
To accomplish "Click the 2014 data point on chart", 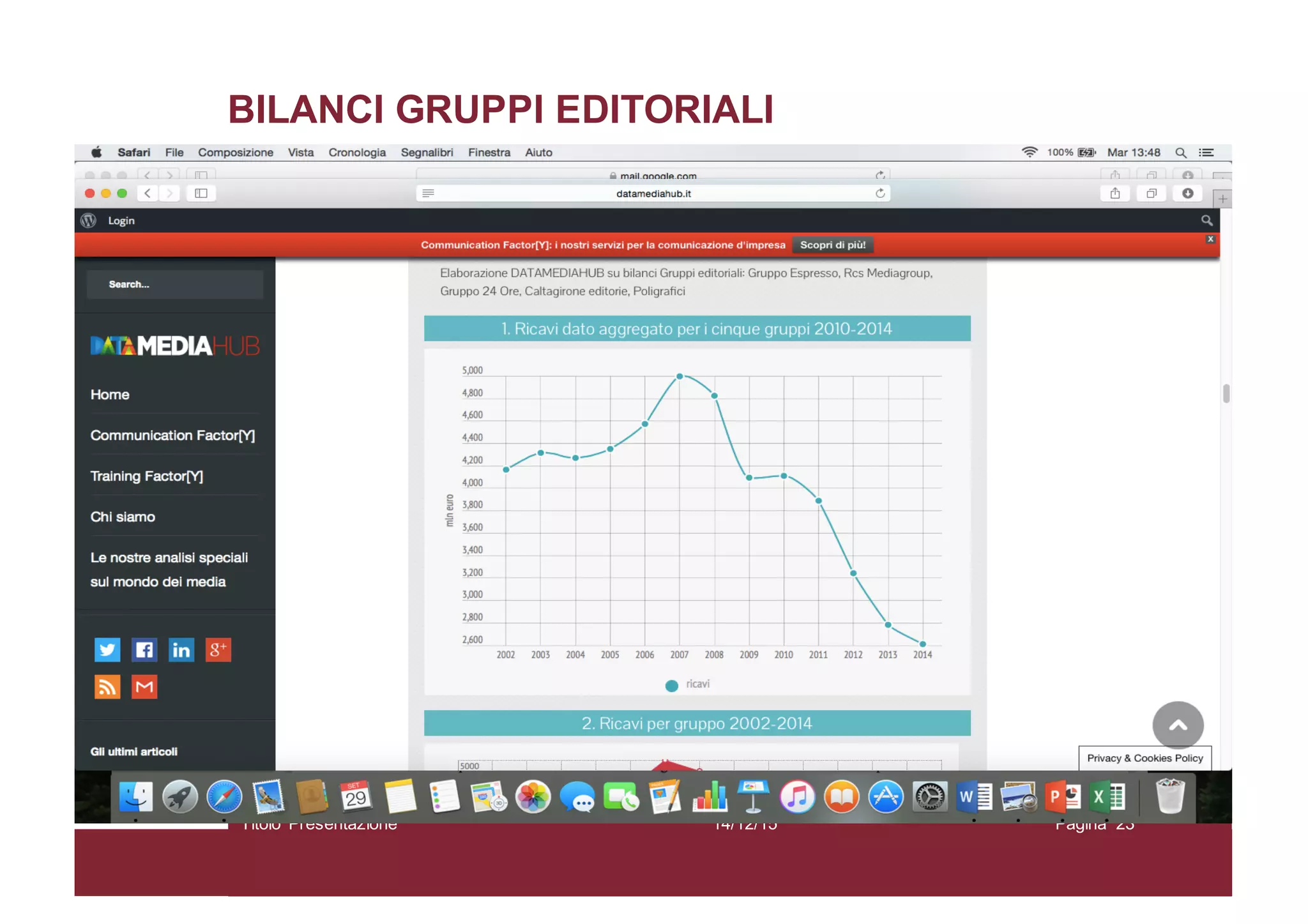I will (922, 644).
